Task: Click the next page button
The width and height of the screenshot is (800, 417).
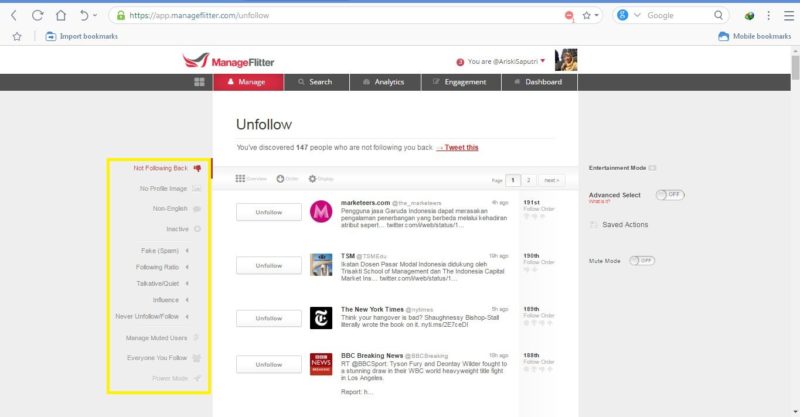Action: (551, 180)
